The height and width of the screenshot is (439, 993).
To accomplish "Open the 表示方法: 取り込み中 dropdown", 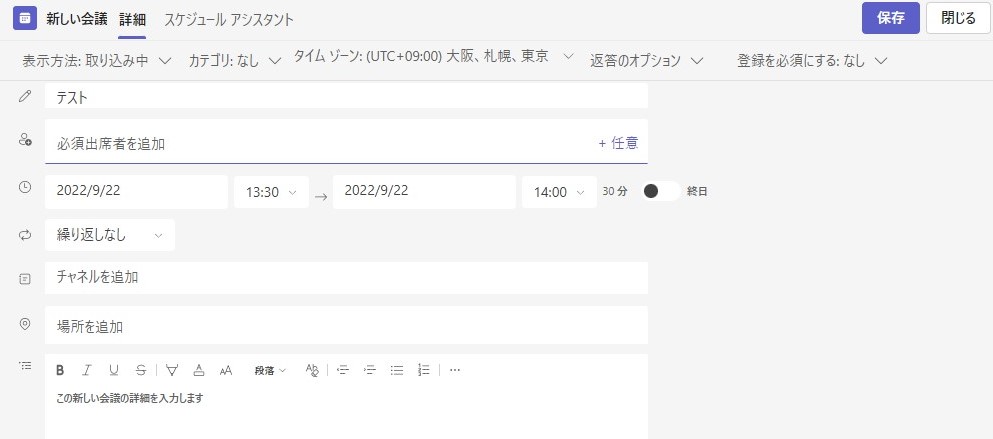I will click(x=97, y=61).
